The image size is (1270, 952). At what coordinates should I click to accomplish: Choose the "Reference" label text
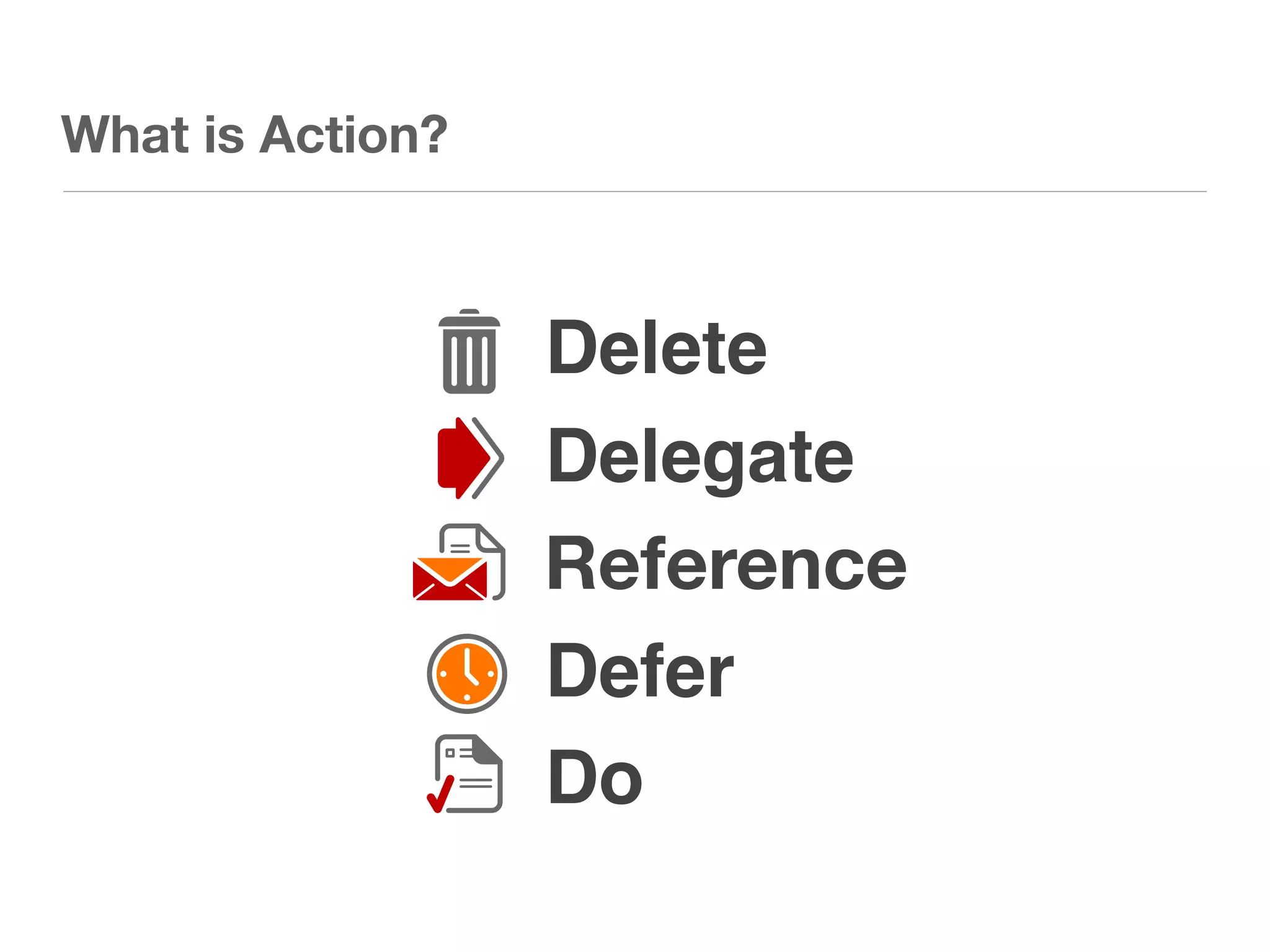727,564
